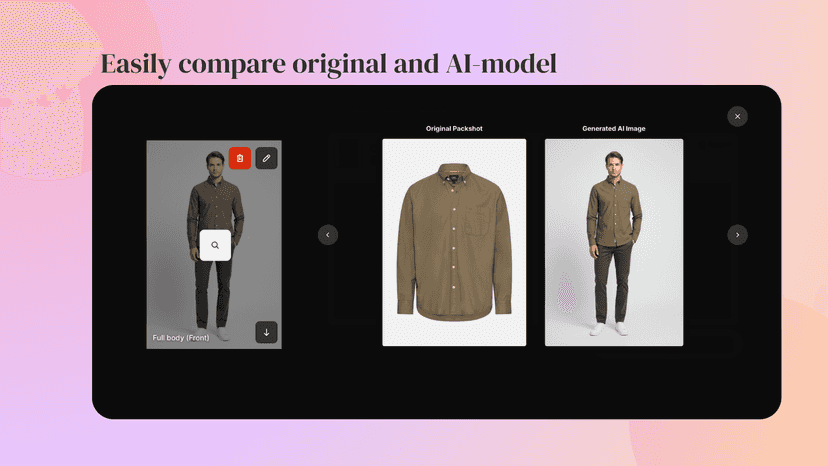This screenshot has width=828, height=466.
Task: Click the Full body (Front) model card
Action: click(x=214, y=245)
